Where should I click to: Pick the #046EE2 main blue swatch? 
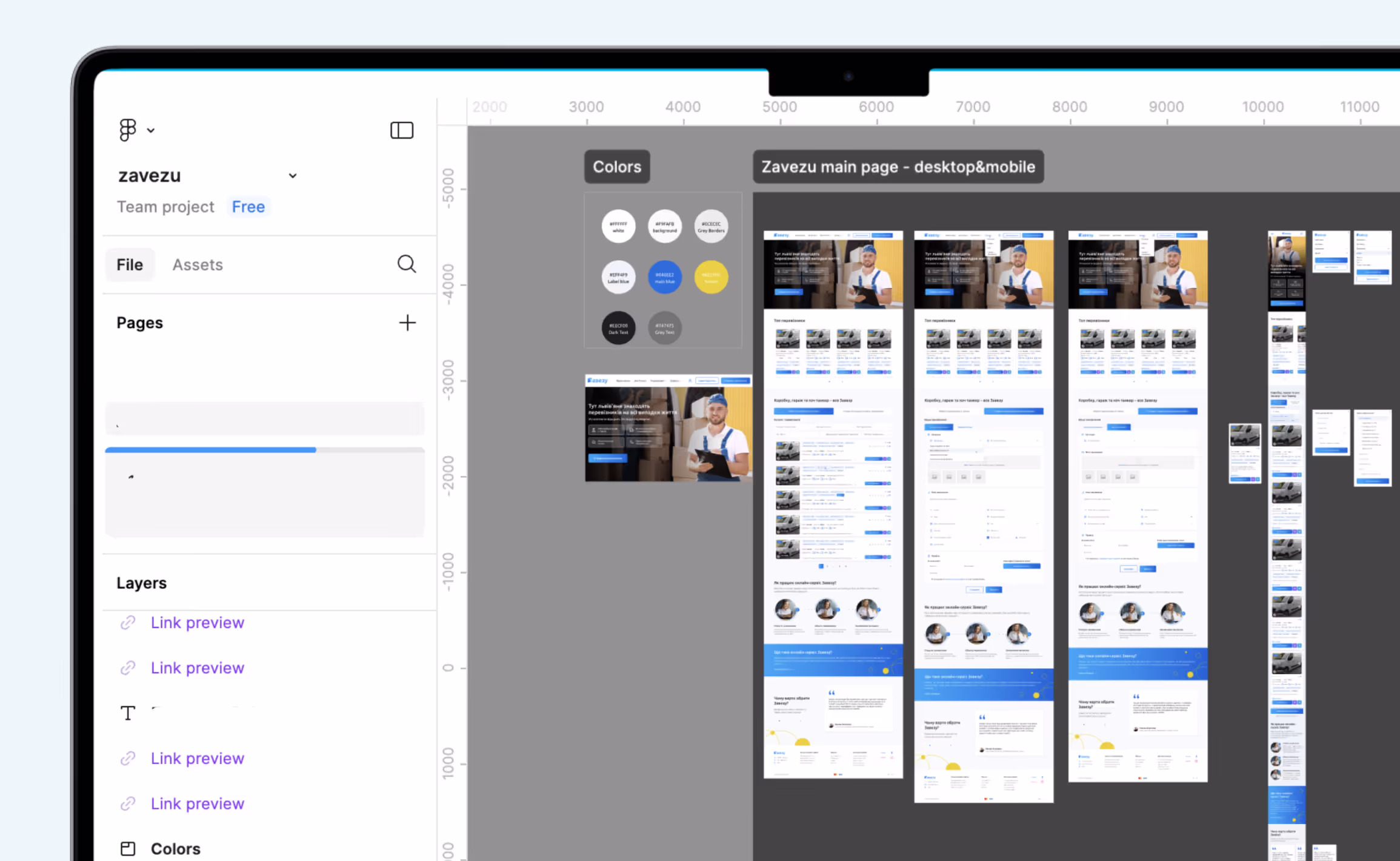point(665,277)
